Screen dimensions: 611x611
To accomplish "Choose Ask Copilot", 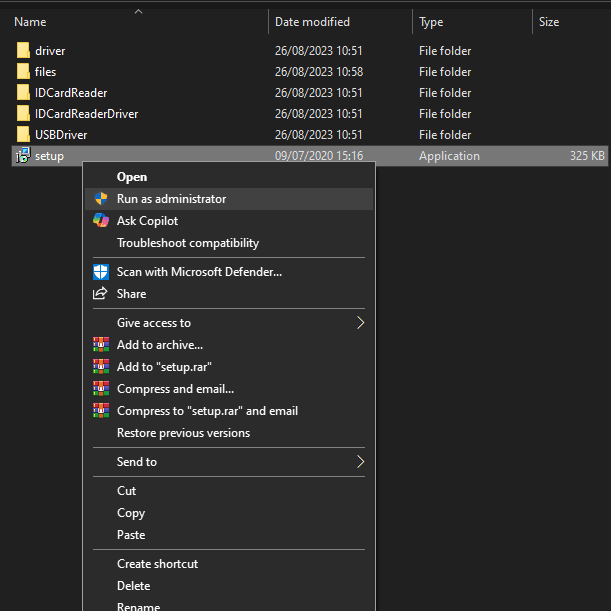I will coord(229,221).
